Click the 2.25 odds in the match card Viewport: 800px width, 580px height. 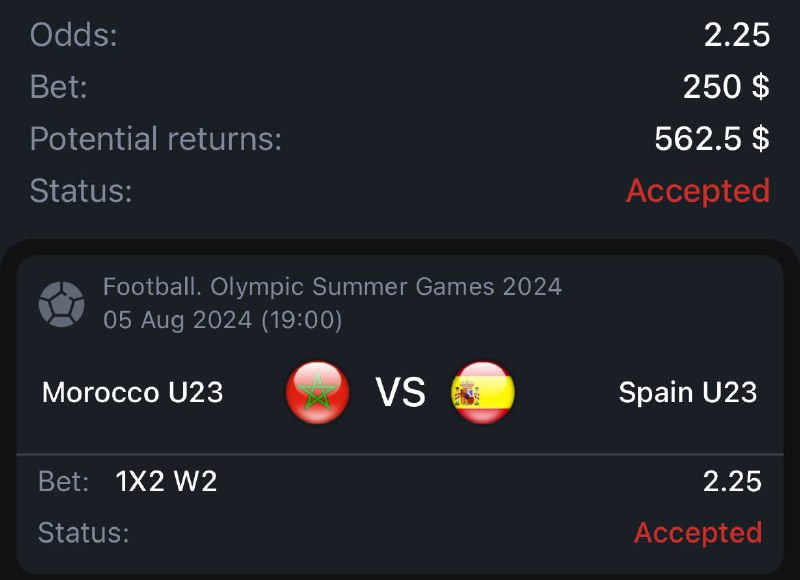732,482
